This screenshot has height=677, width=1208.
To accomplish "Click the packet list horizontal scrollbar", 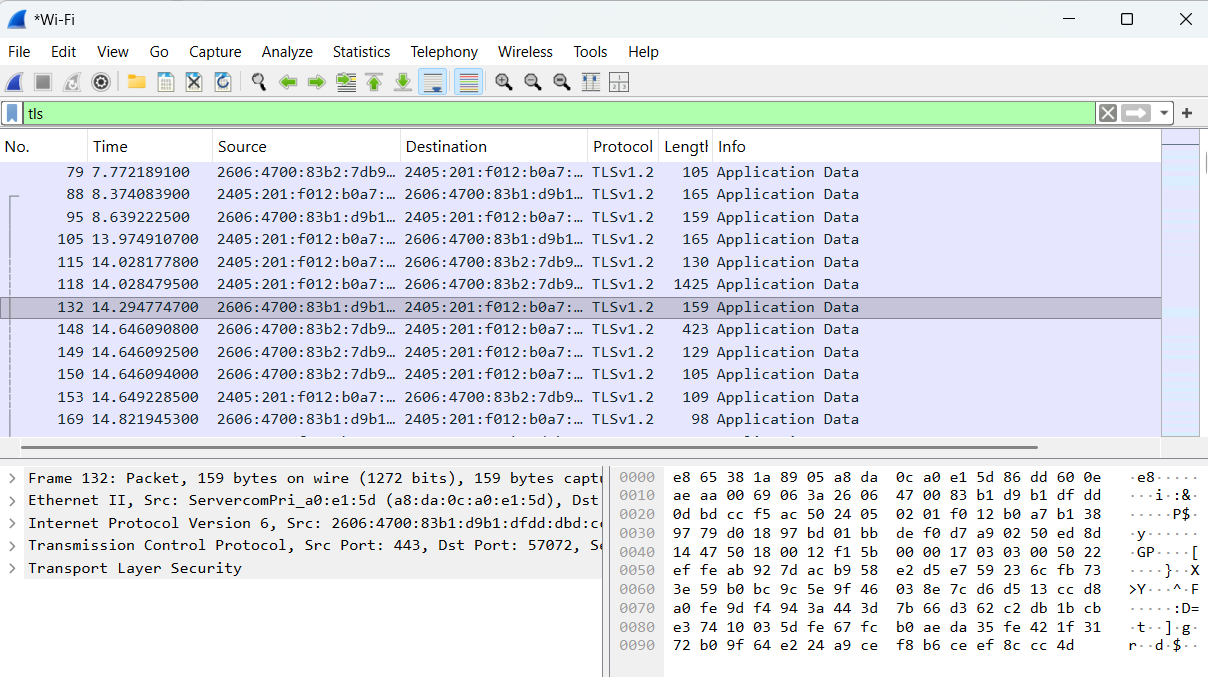I will pyautogui.click(x=529, y=447).
